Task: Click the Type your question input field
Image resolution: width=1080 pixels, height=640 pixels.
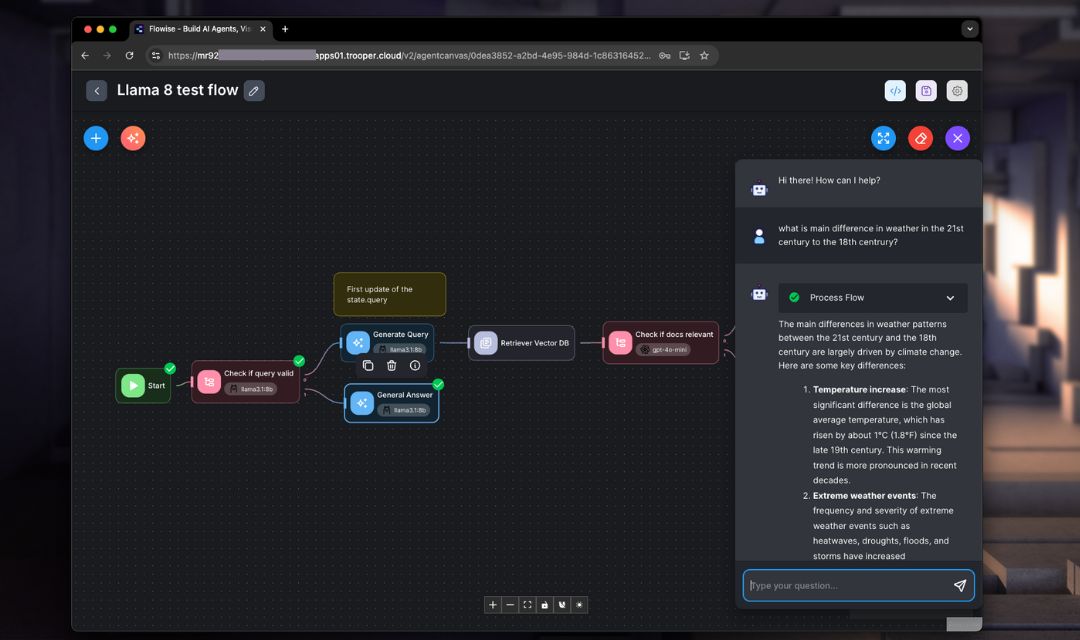Action: pyautogui.click(x=850, y=585)
